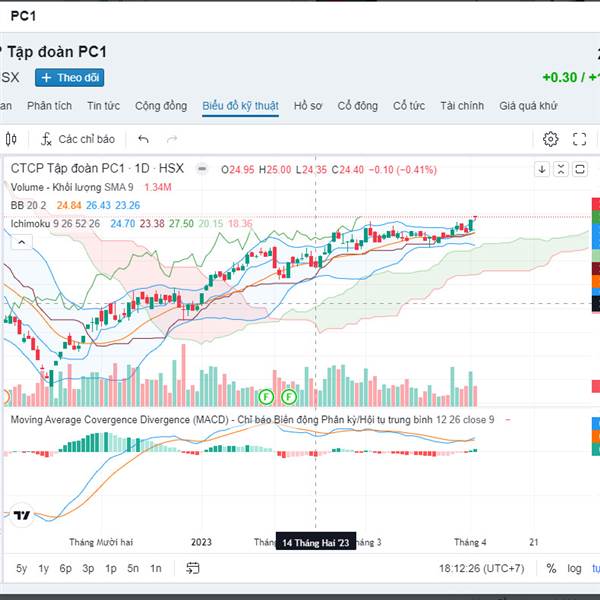The height and width of the screenshot is (600, 600).
Task: Select the BB 20 2 indicator legend
Action: pos(28,205)
